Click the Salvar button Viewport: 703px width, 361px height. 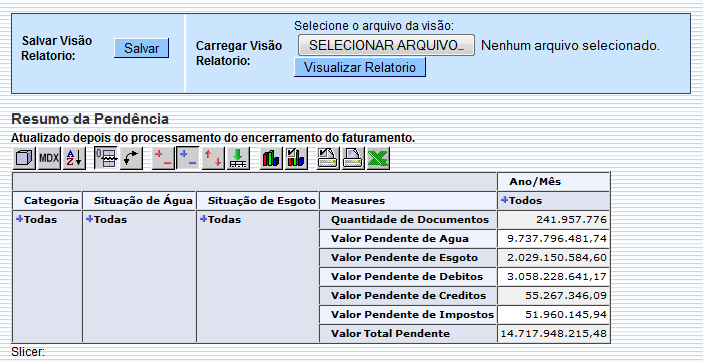(141, 48)
